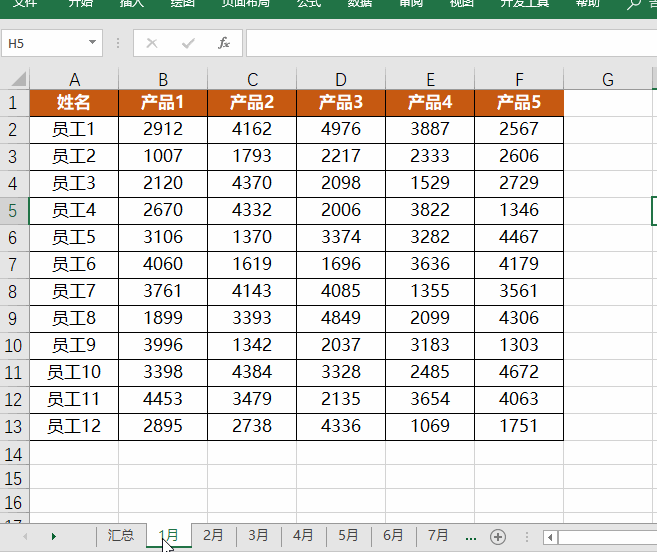The height and width of the screenshot is (552, 657).
Task: Click cell with value 1007
Action: coord(163,156)
